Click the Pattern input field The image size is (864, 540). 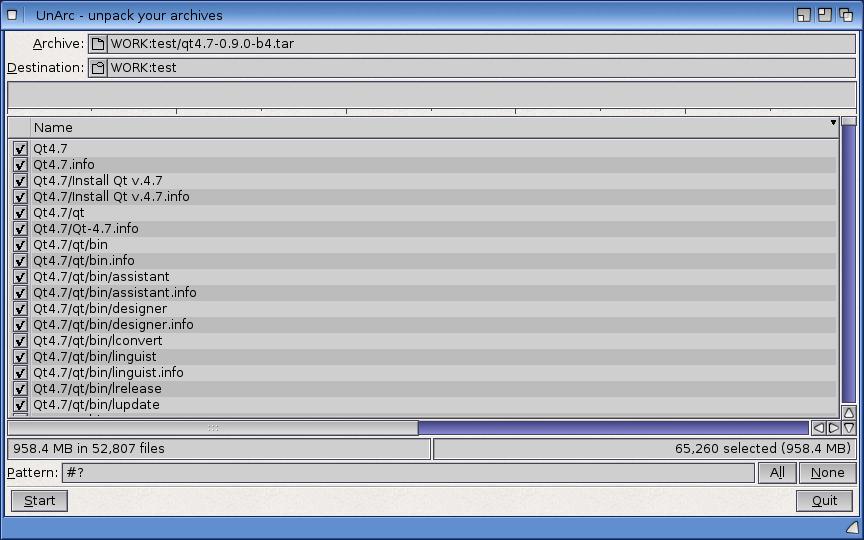(x=408, y=473)
